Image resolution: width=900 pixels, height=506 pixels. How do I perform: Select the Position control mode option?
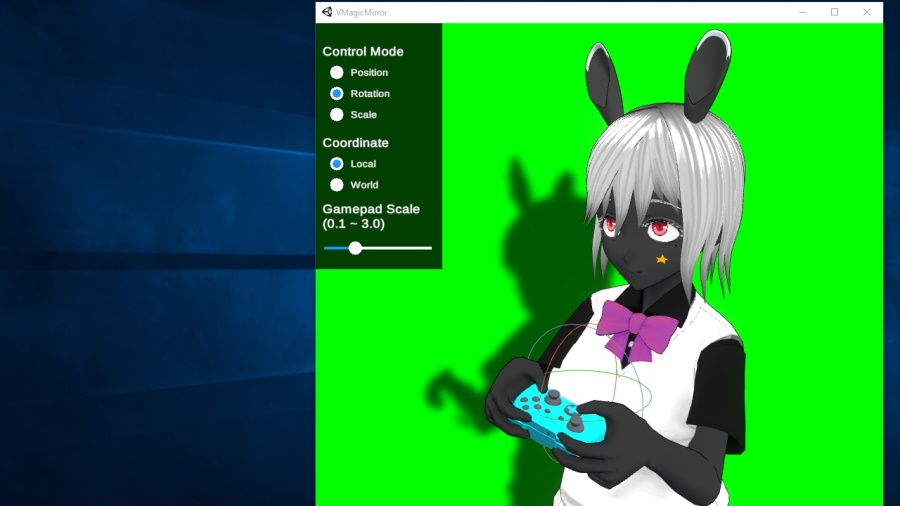(x=336, y=72)
